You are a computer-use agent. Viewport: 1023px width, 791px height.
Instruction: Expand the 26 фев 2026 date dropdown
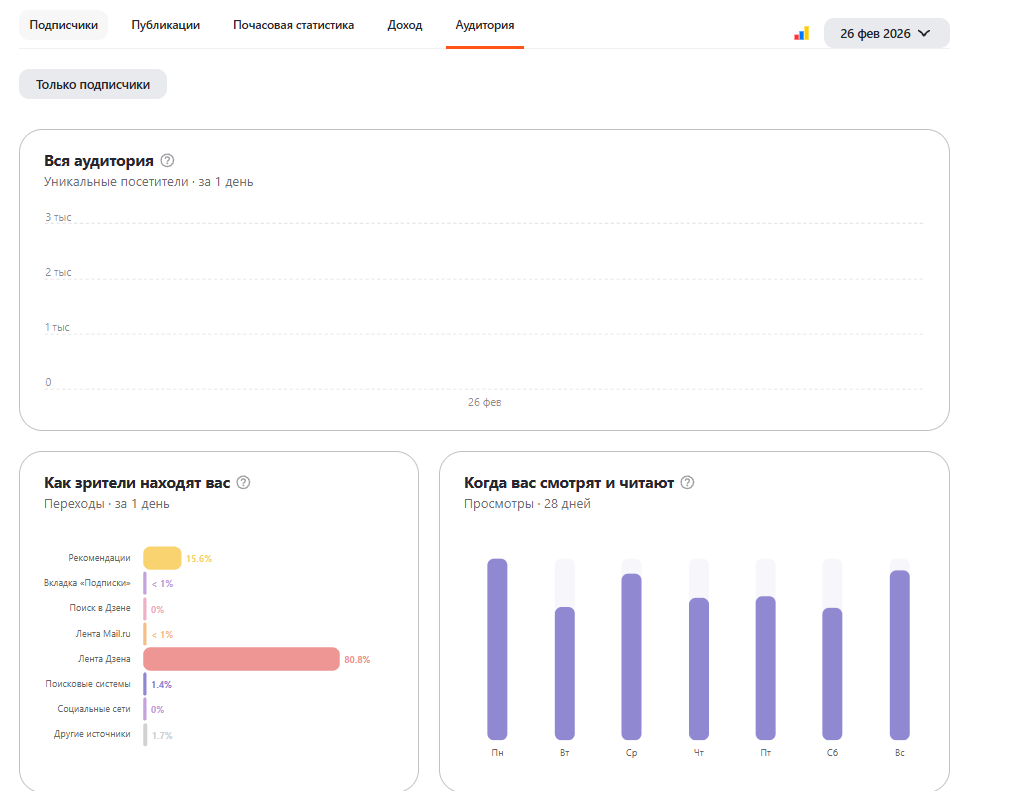[886, 33]
